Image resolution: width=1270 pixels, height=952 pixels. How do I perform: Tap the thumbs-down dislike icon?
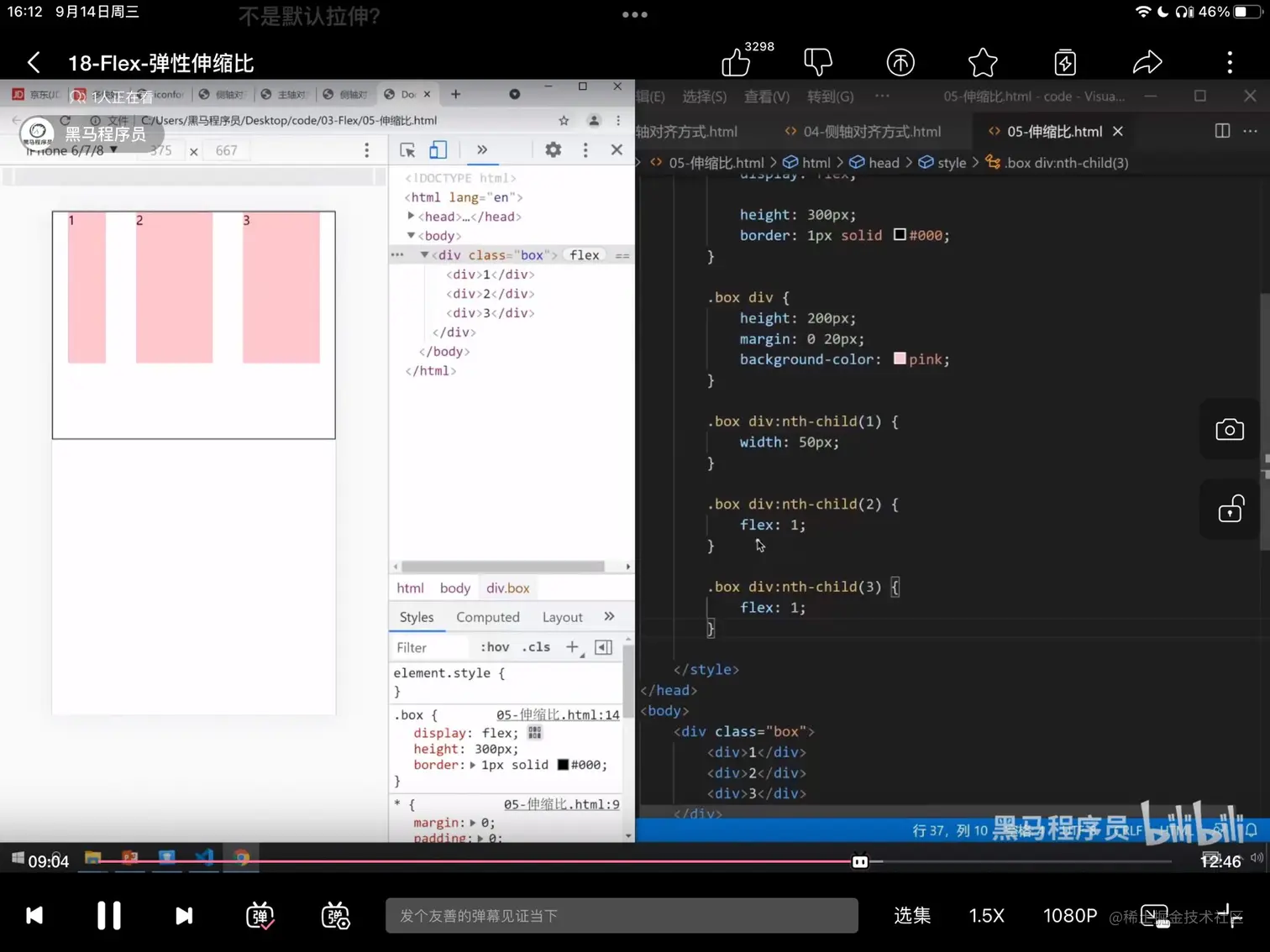tap(817, 62)
